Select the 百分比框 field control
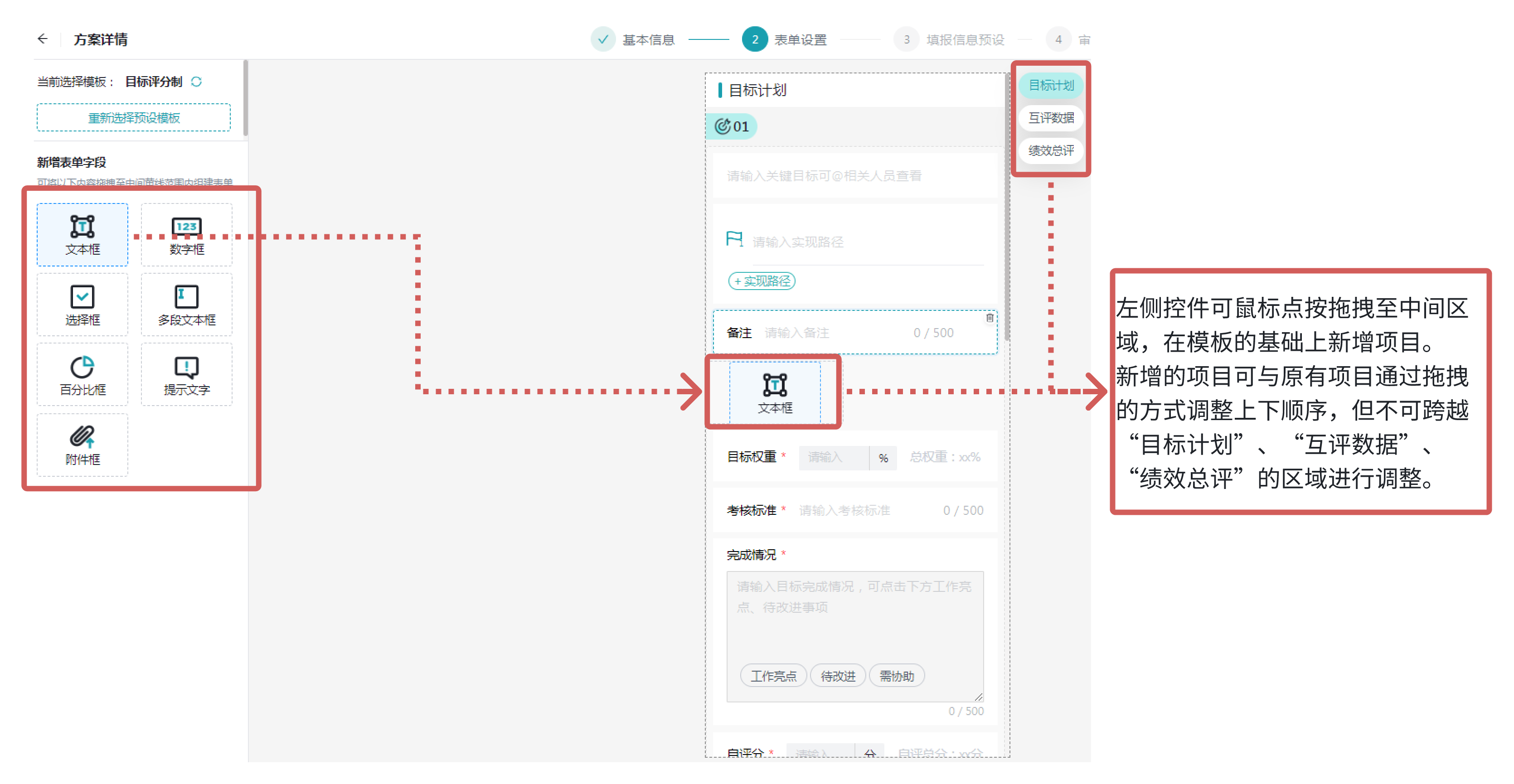Screen dimensions: 1514x784 click(x=82, y=375)
